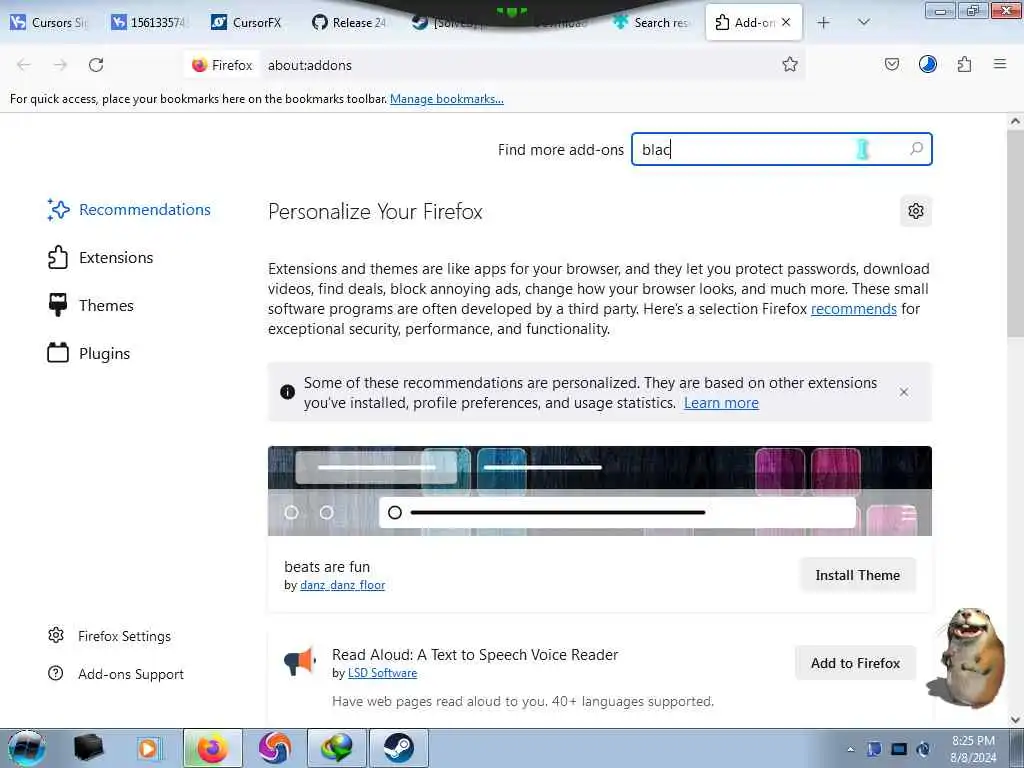This screenshot has height=768, width=1024.
Task: Click the Firefox taskbar button
Action: pos(213,748)
